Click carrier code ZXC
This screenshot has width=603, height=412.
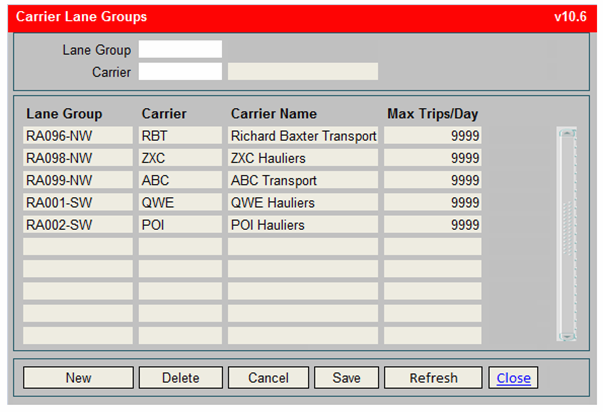180,158
